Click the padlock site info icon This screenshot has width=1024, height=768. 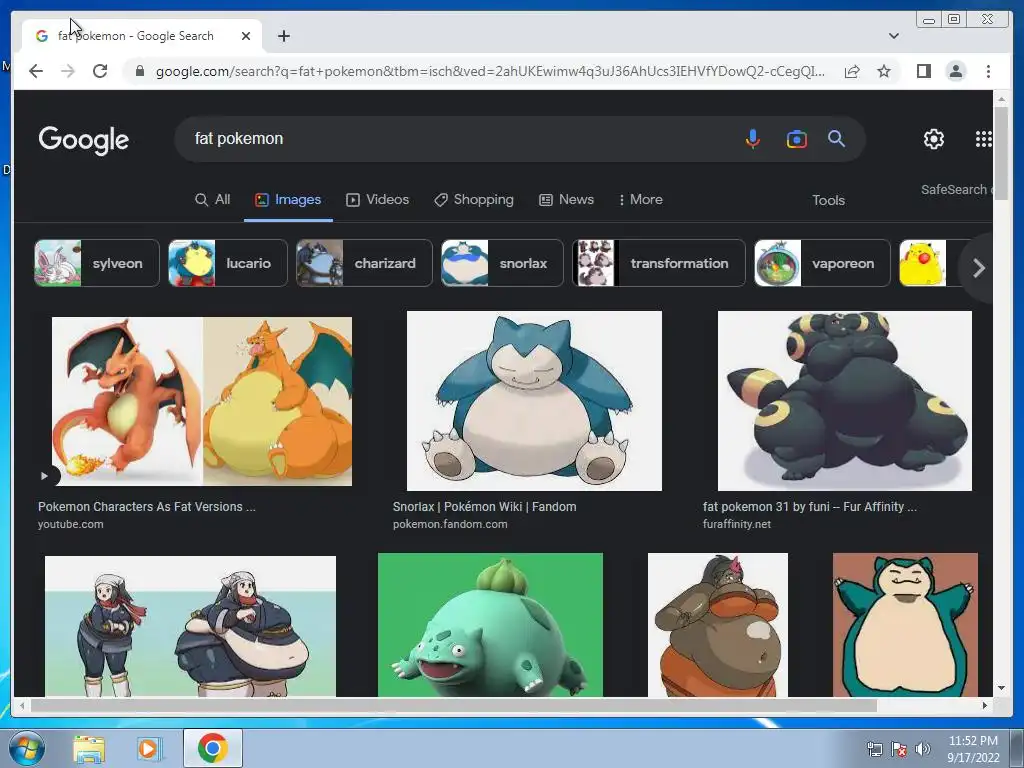tap(139, 71)
